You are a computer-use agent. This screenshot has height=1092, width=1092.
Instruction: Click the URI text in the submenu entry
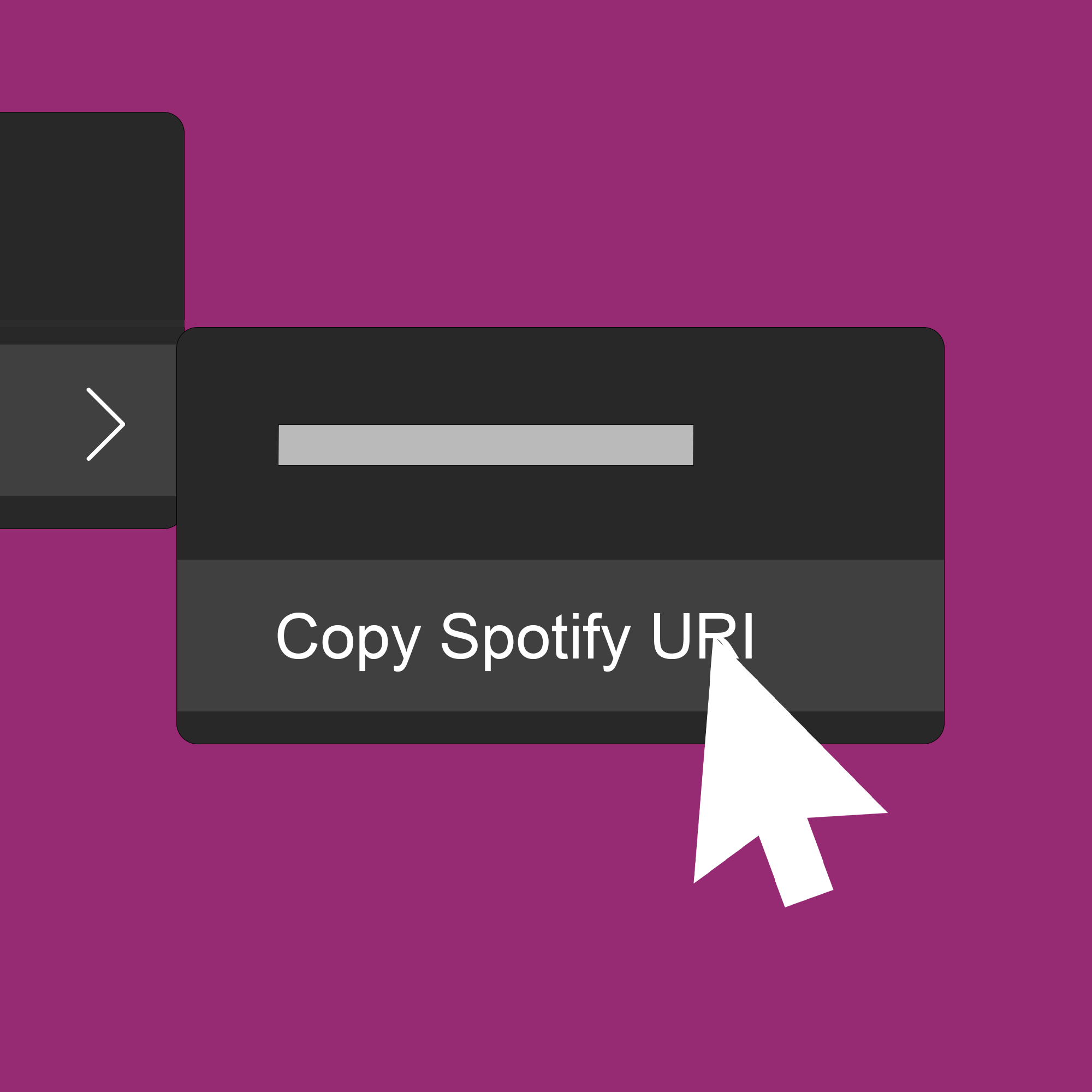[x=703, y=636]
